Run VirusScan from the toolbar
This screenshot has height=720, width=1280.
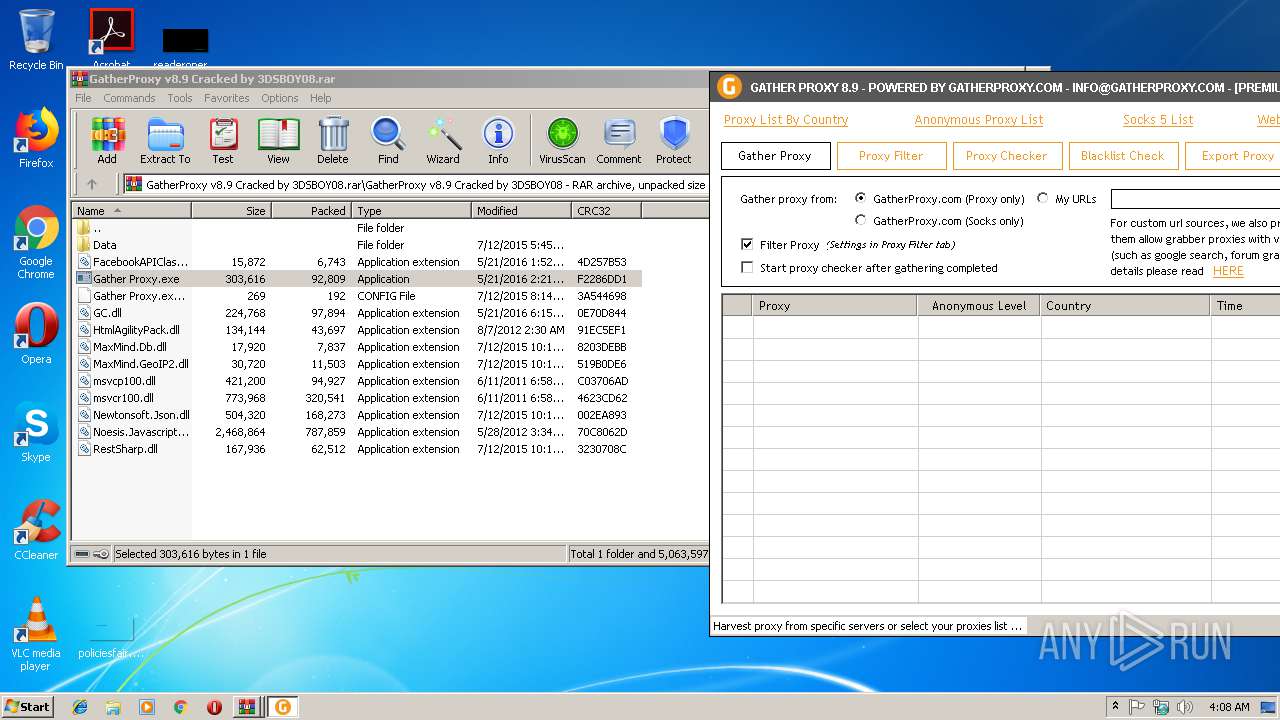[562, 141]
